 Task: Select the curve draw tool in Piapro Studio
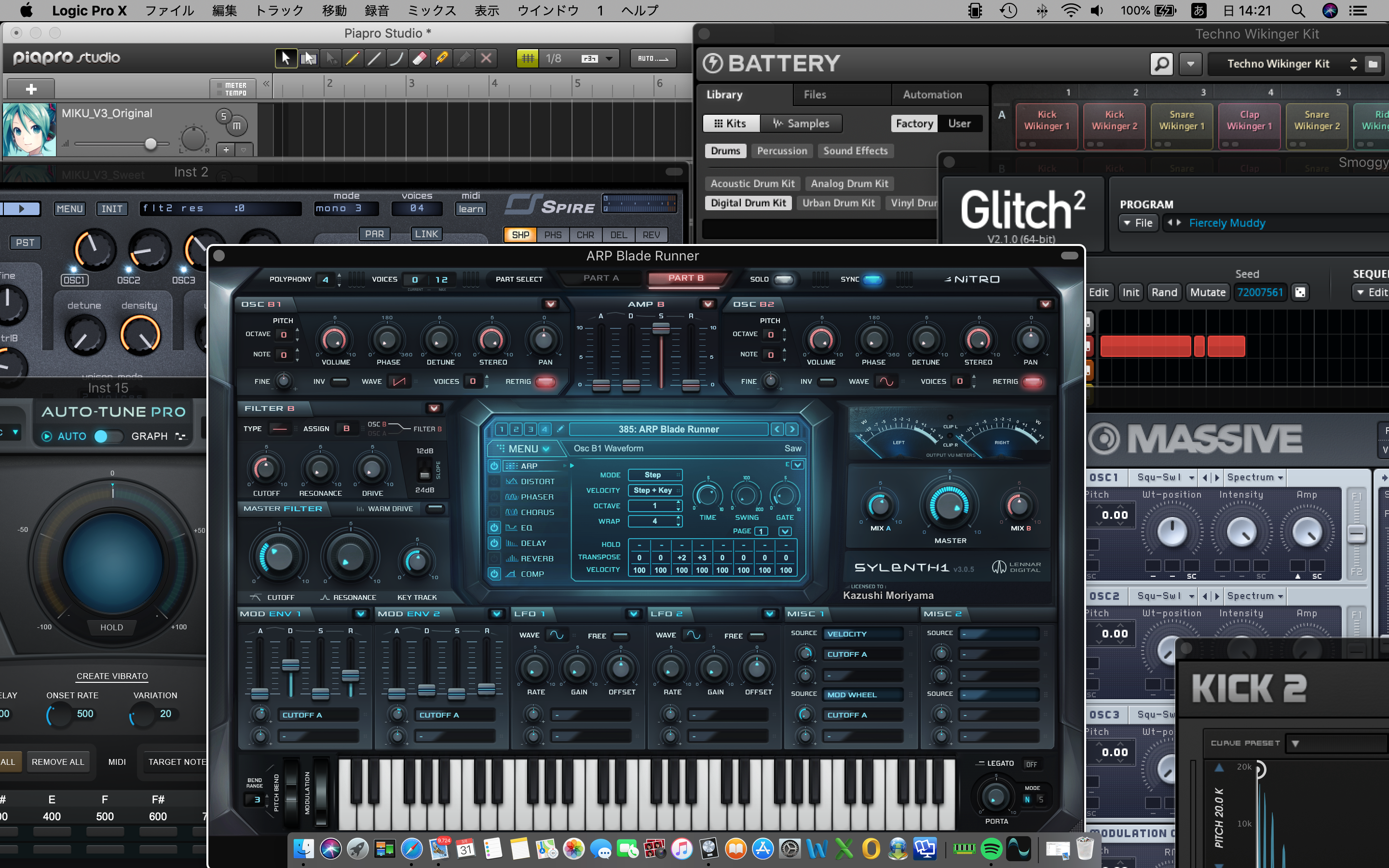[396, 58]
